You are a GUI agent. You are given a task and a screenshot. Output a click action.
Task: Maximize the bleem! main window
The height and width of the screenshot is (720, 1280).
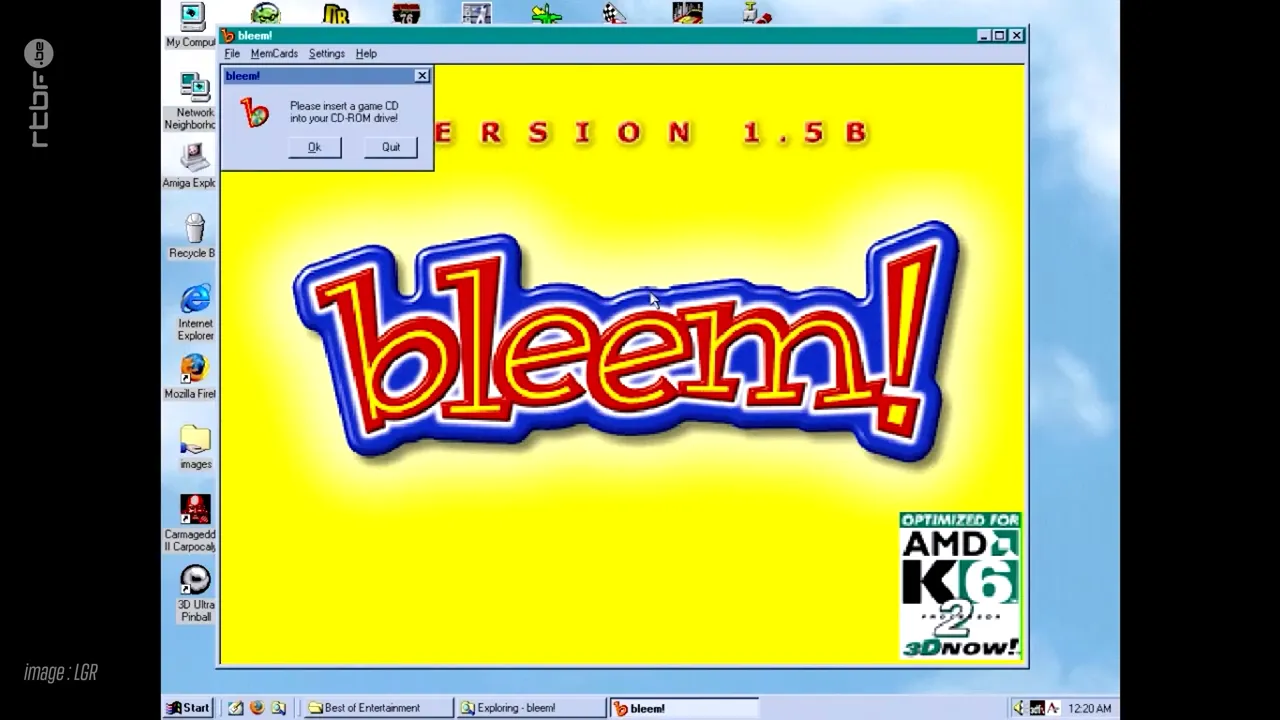click(999, 36)
